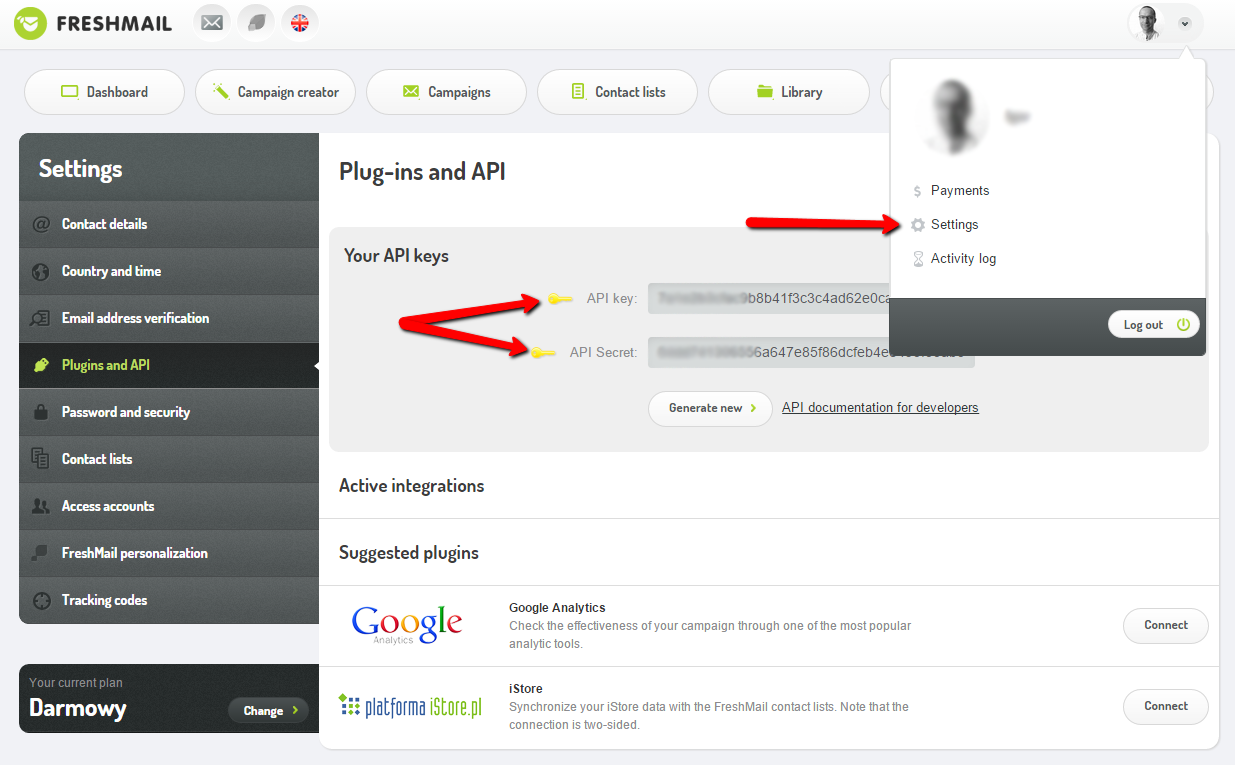
Task: Click the globe icon beside Country and time
Action: pos(41,271)
